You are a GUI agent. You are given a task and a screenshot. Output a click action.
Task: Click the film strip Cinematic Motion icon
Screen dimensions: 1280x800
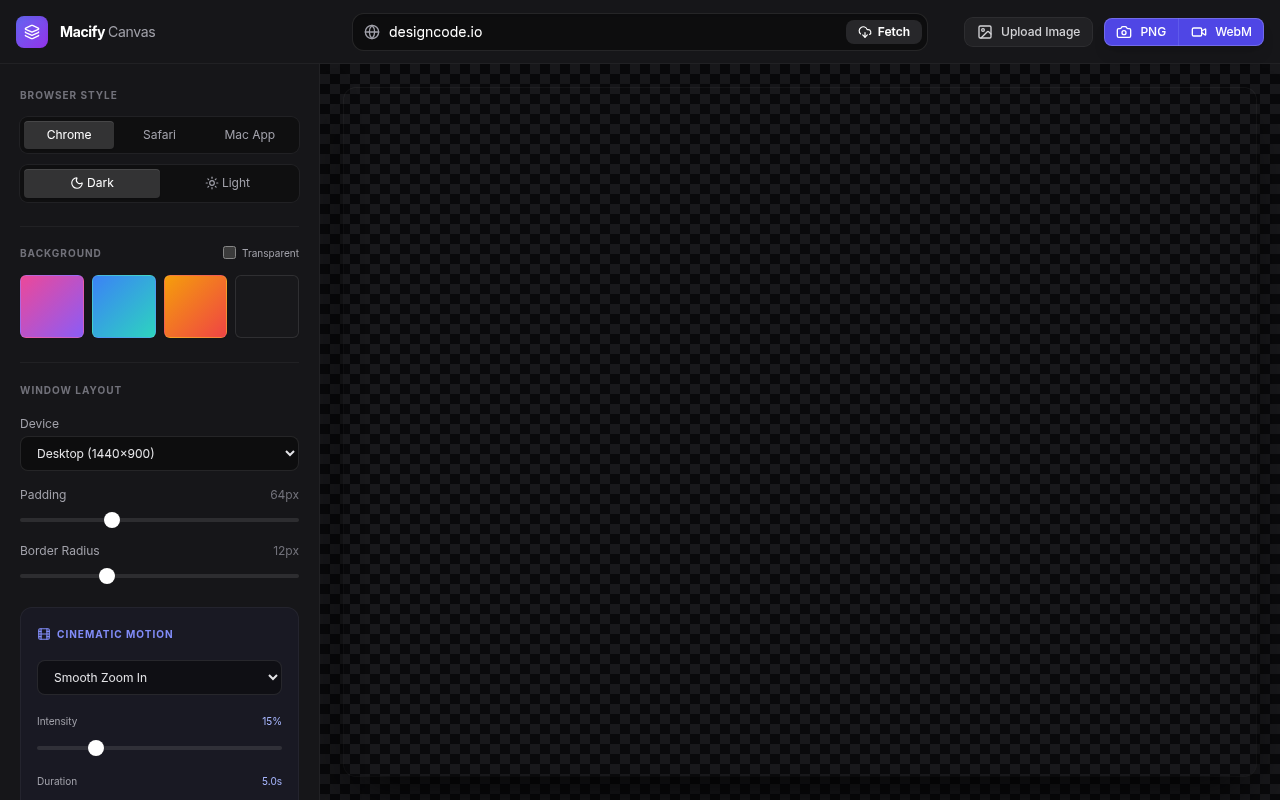[44, 634]
